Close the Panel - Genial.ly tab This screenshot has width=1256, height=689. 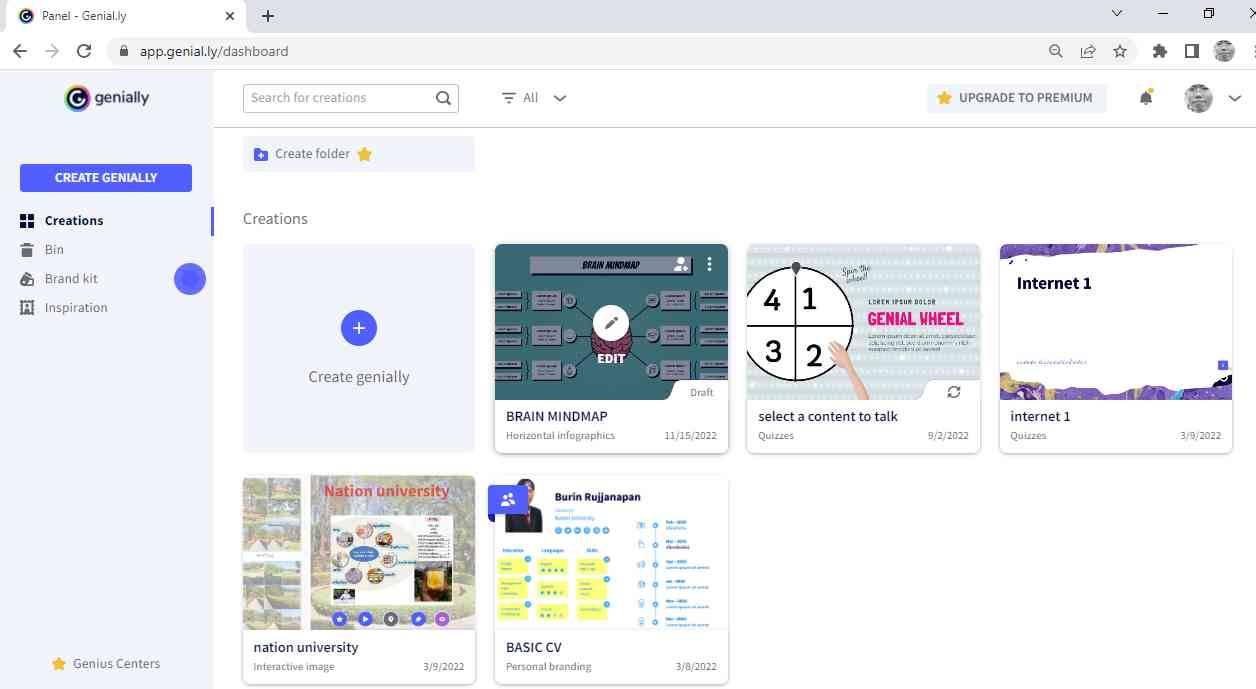[x=231, y=16]
